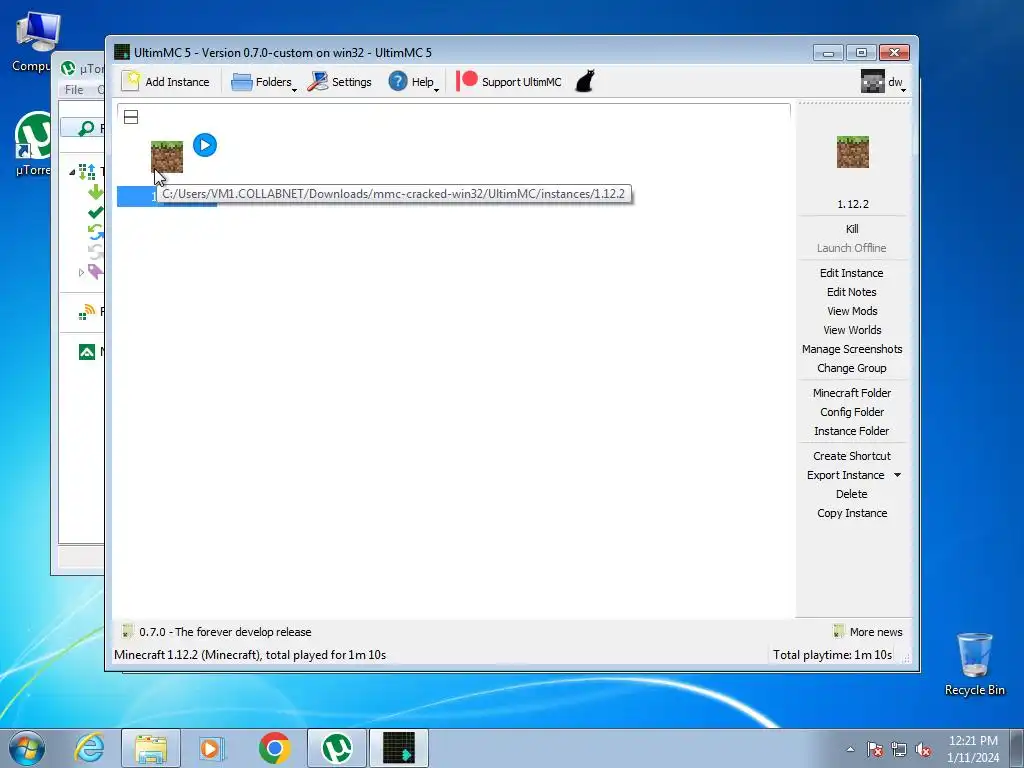The width and height of the screenshot is (1024, 768).
Task: Open Google Chrome from the taskbar
Action: 274,748
